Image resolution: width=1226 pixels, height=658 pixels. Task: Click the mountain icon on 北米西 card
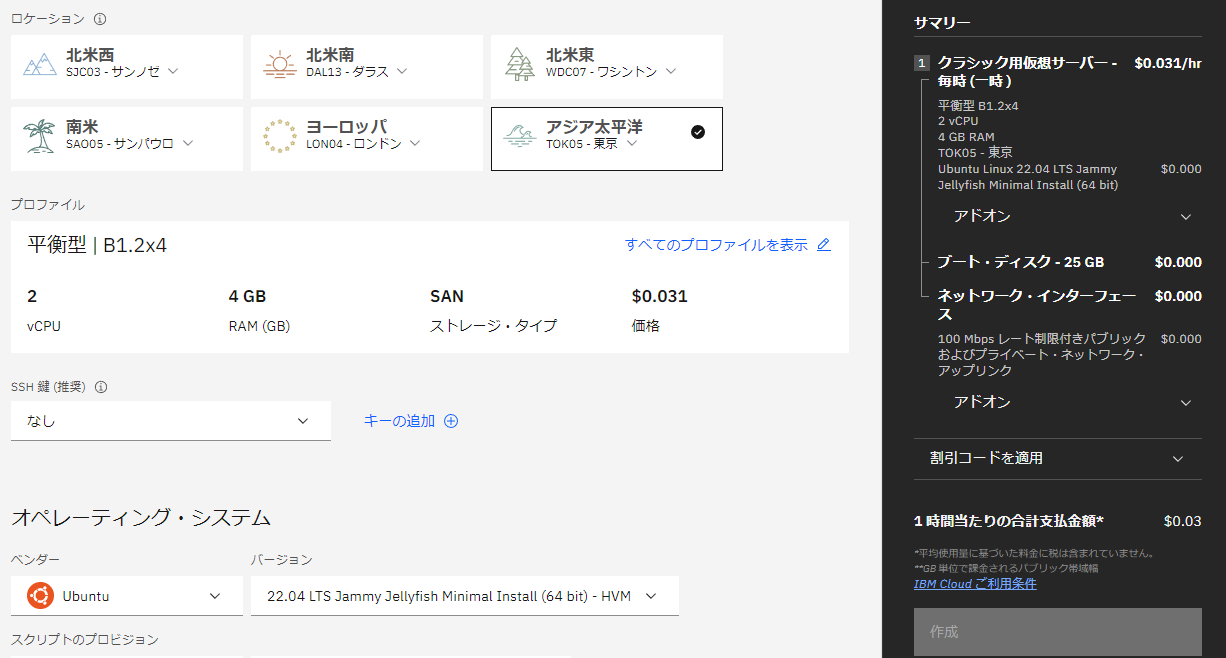40,64
